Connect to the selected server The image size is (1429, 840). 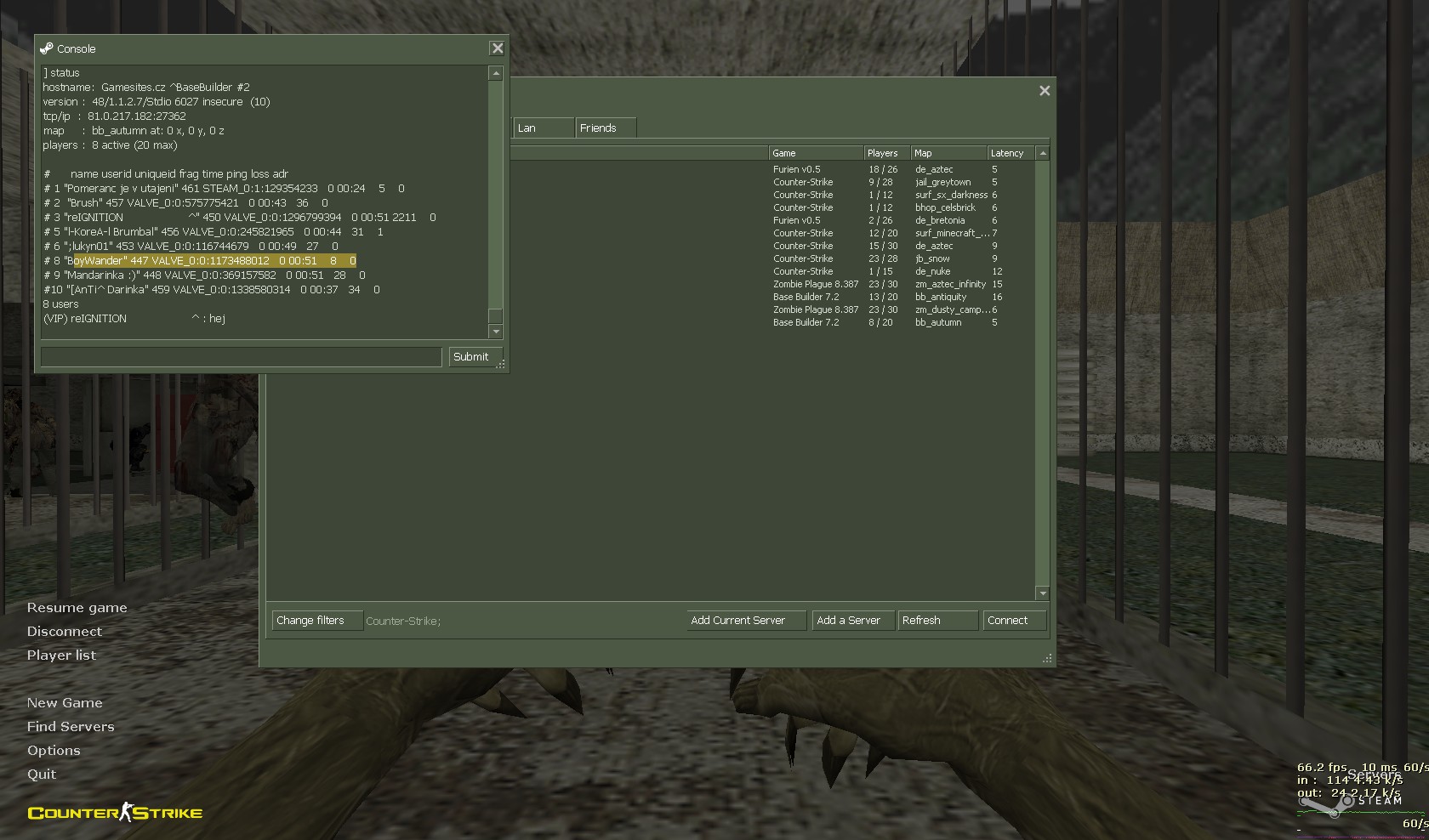(x=1014, y=621)
